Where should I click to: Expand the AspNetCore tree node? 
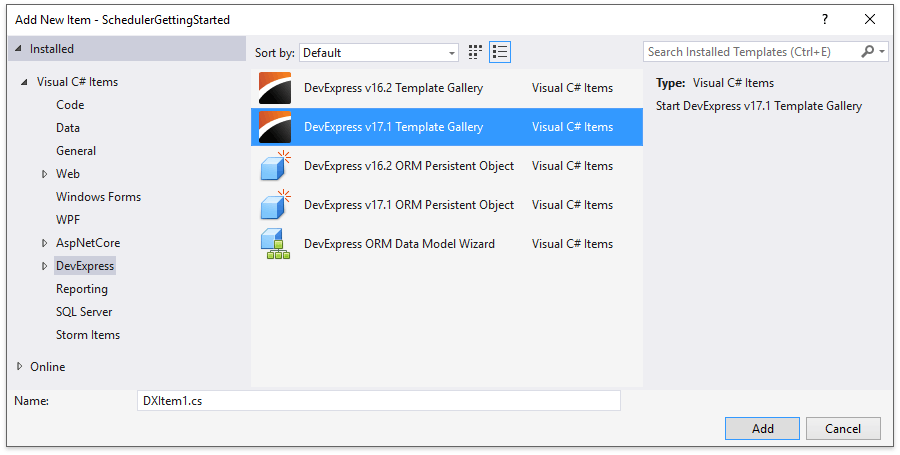click(44, 243)
